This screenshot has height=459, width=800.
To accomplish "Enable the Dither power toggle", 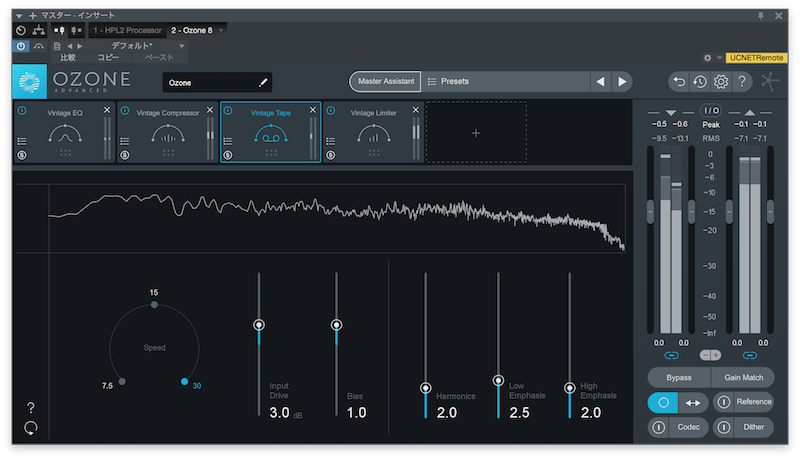I will coord(723,427).
